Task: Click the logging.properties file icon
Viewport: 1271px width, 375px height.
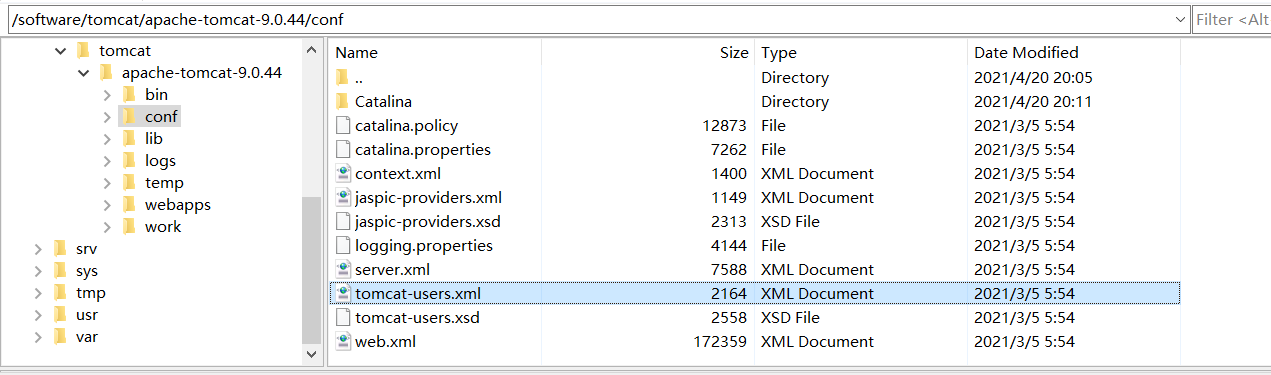Action: coord(343,246)
